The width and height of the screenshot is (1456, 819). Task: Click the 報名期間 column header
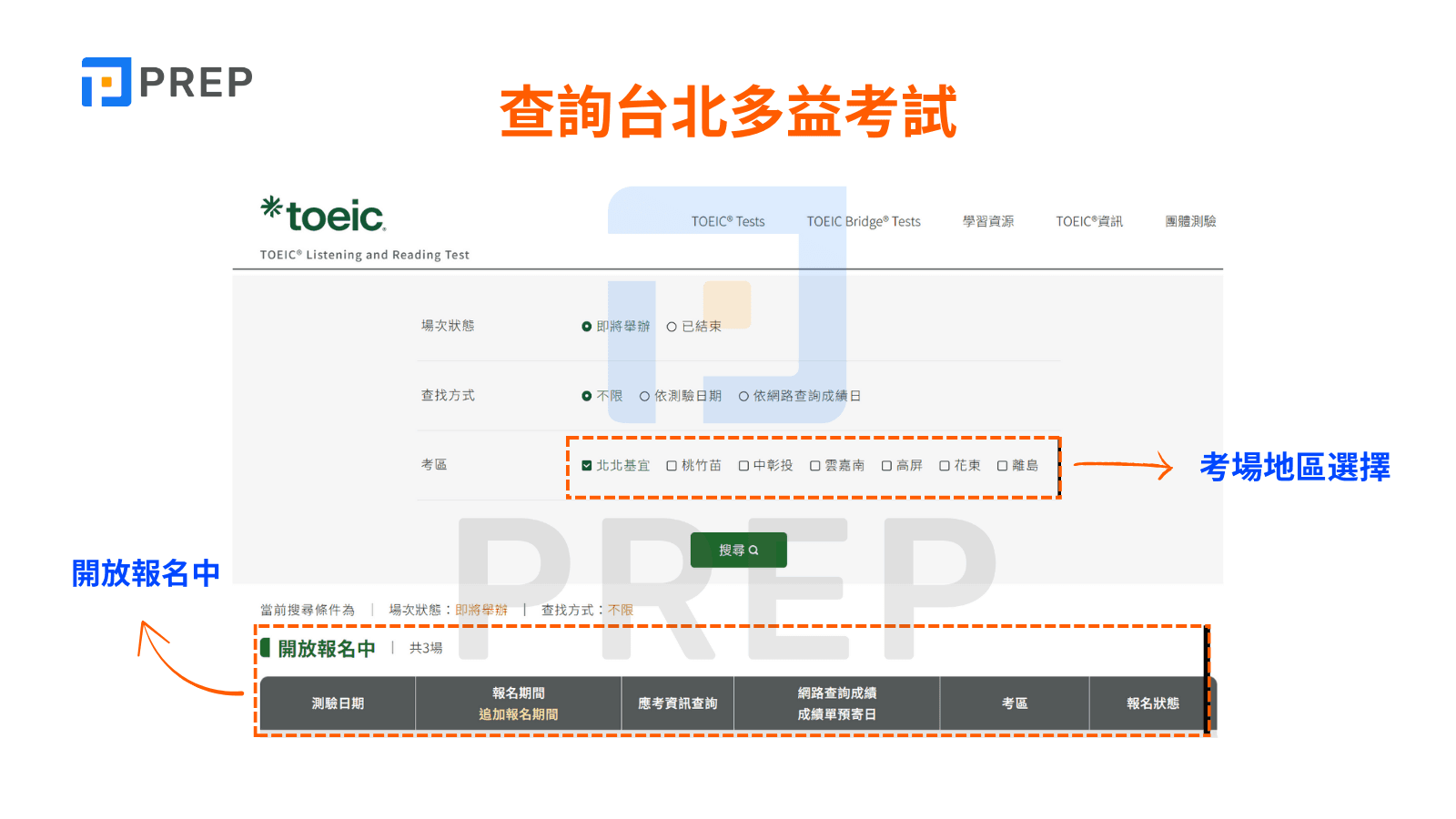coord(519,693)
